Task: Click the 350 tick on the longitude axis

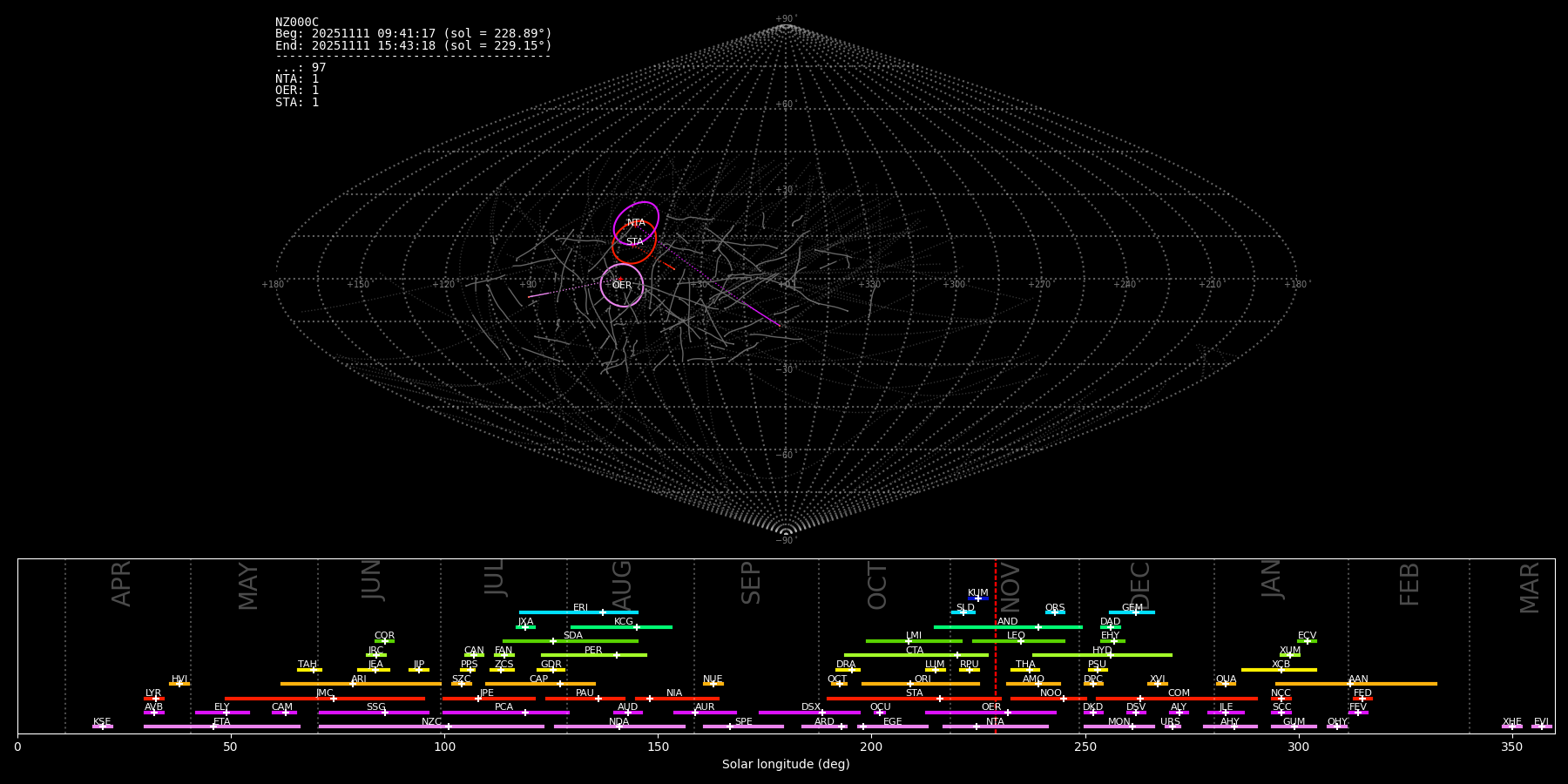Action: tap(1512, 747)
